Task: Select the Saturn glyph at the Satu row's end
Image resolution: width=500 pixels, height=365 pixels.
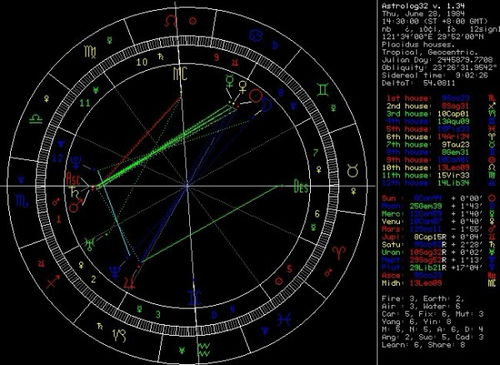Action: [x=492, y=245]
